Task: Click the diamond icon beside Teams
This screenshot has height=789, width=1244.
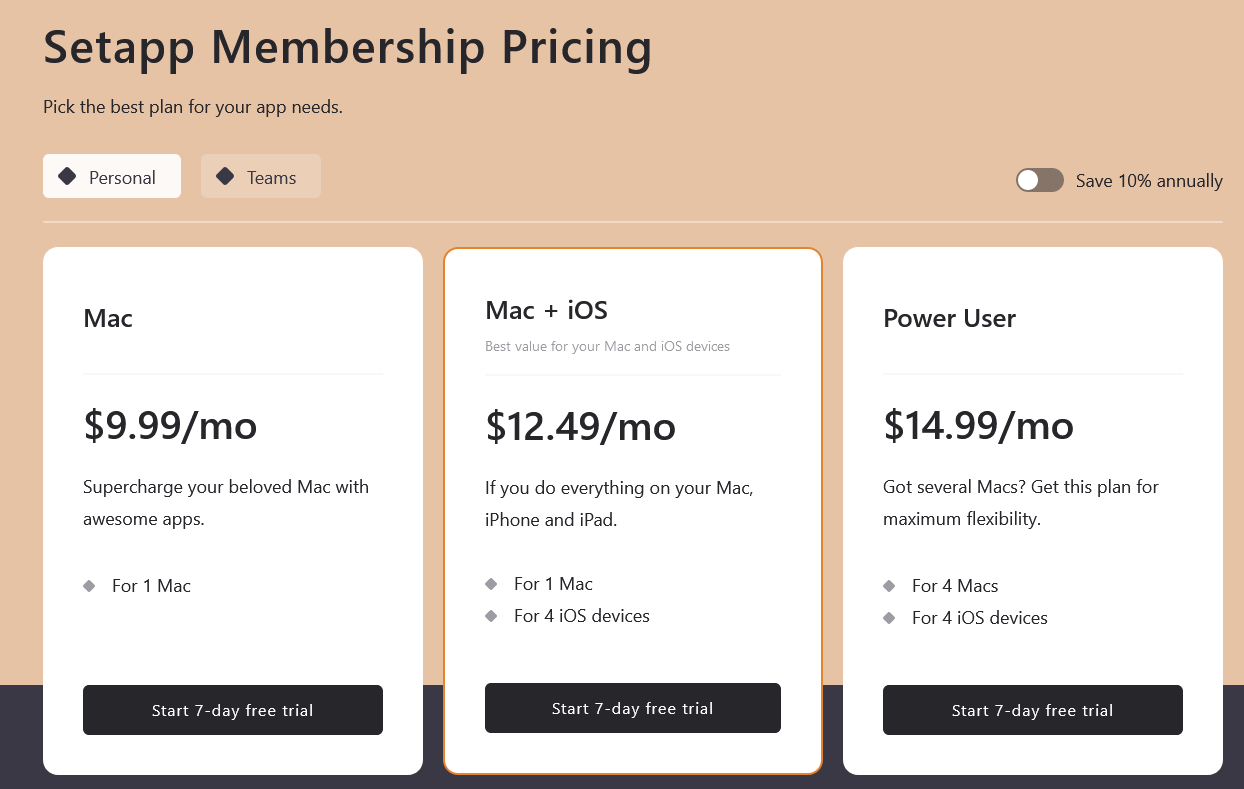Action: coord(224,176)
